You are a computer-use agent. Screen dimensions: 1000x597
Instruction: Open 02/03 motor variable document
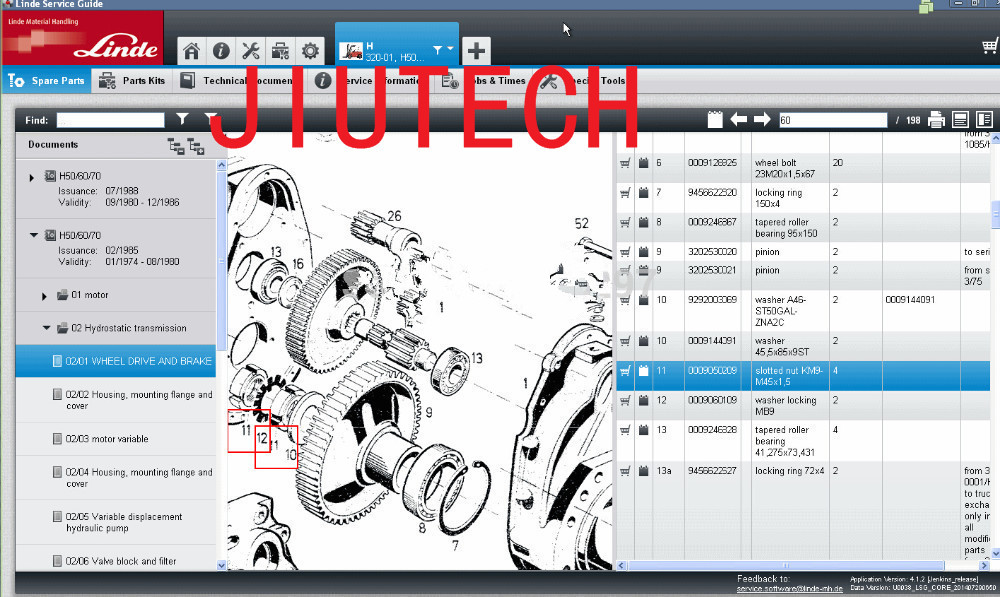(x=106, y=439)
